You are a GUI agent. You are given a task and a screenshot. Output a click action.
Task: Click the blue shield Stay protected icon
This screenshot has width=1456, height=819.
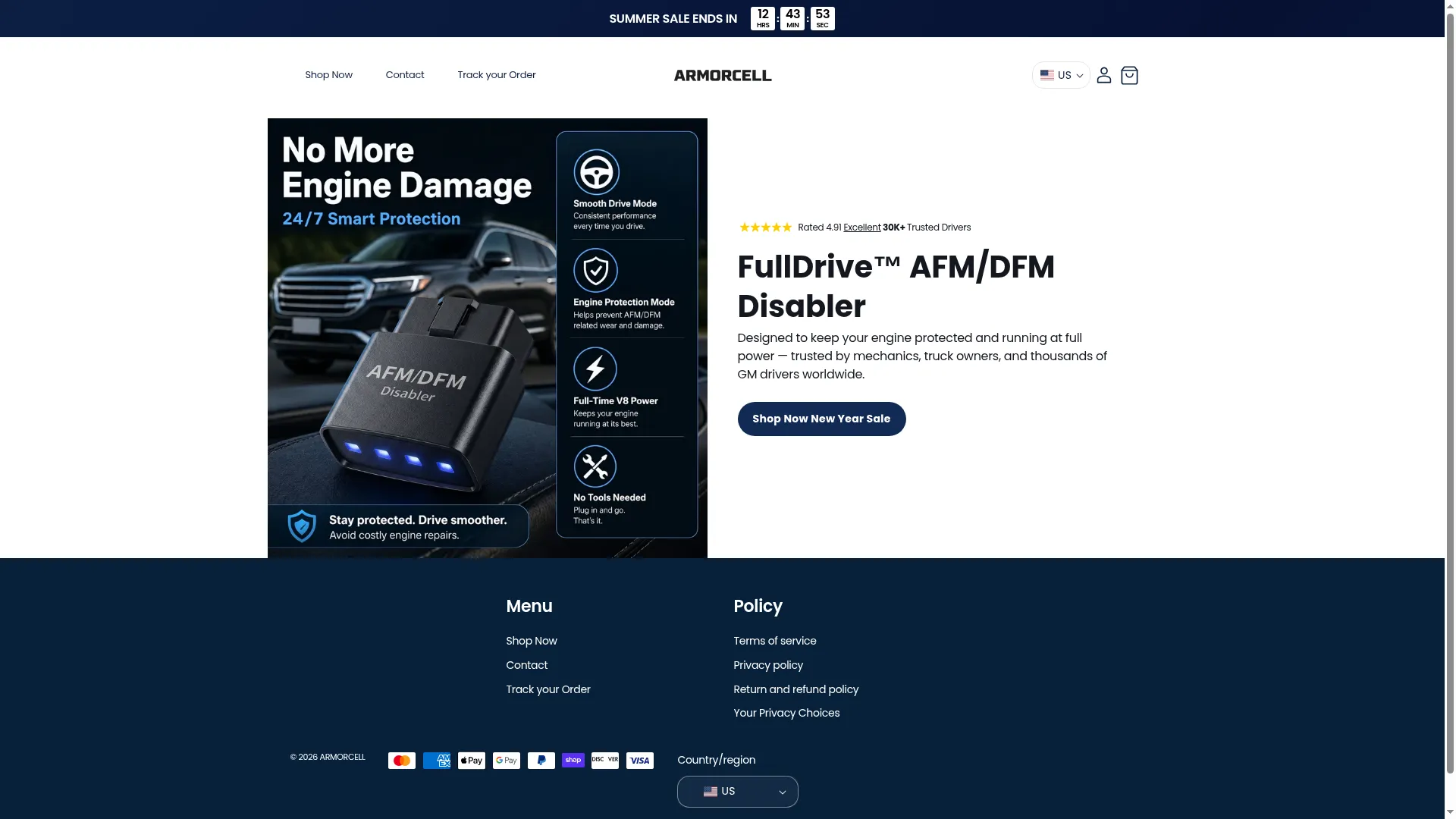tap(302, 526)
